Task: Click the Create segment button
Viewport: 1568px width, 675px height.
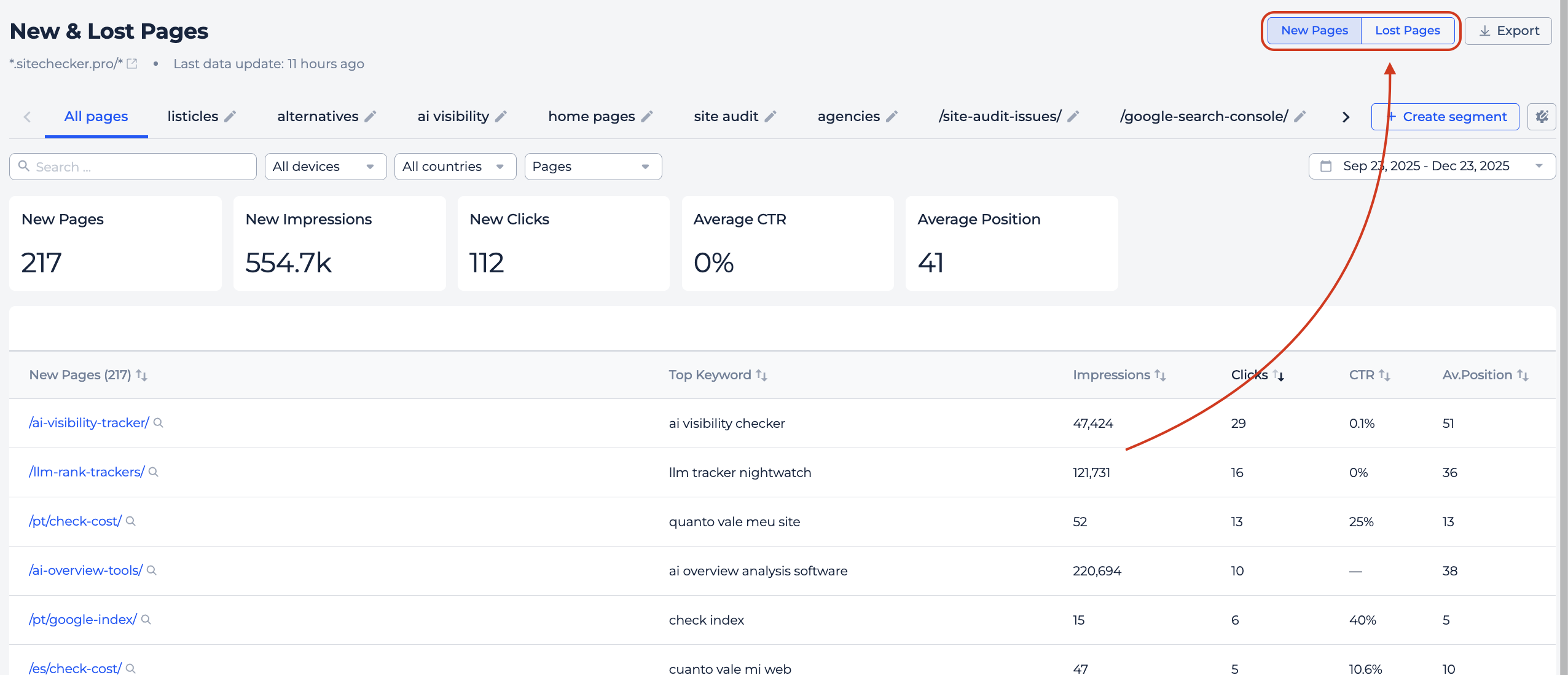Action: tap(1445, 117)
